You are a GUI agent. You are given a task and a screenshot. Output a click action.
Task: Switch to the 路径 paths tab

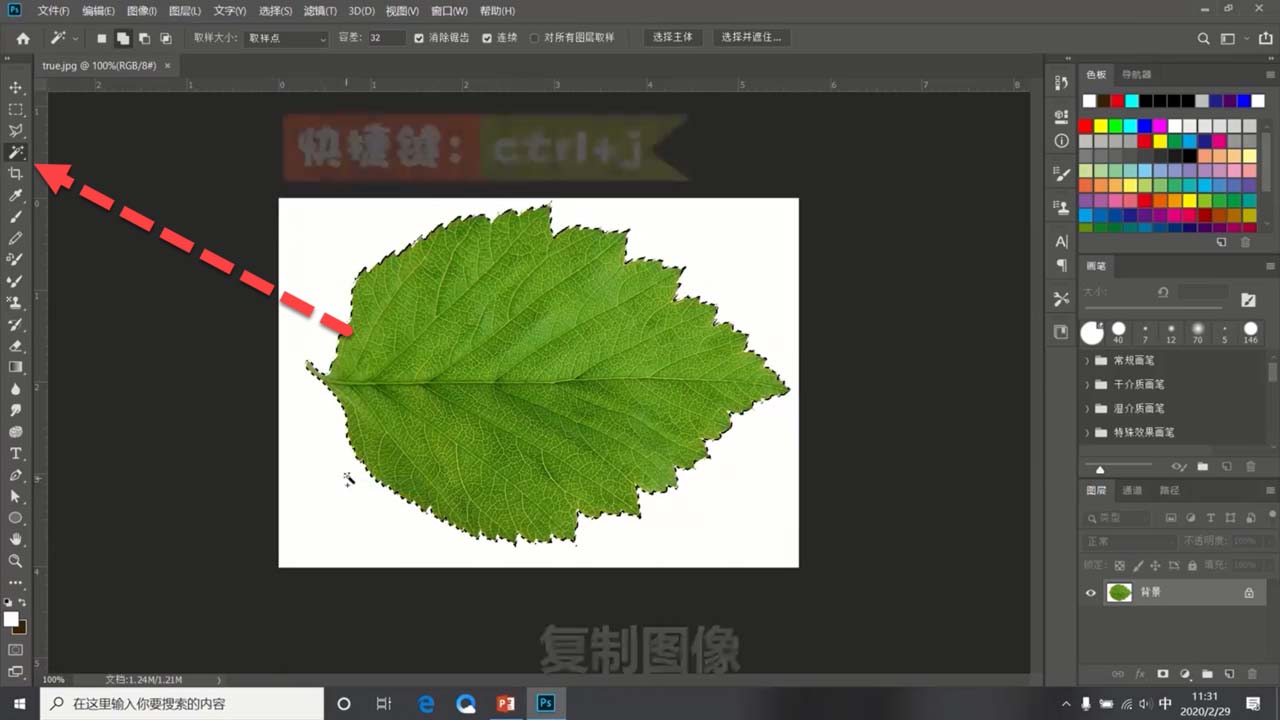[x=1169, y=491]
